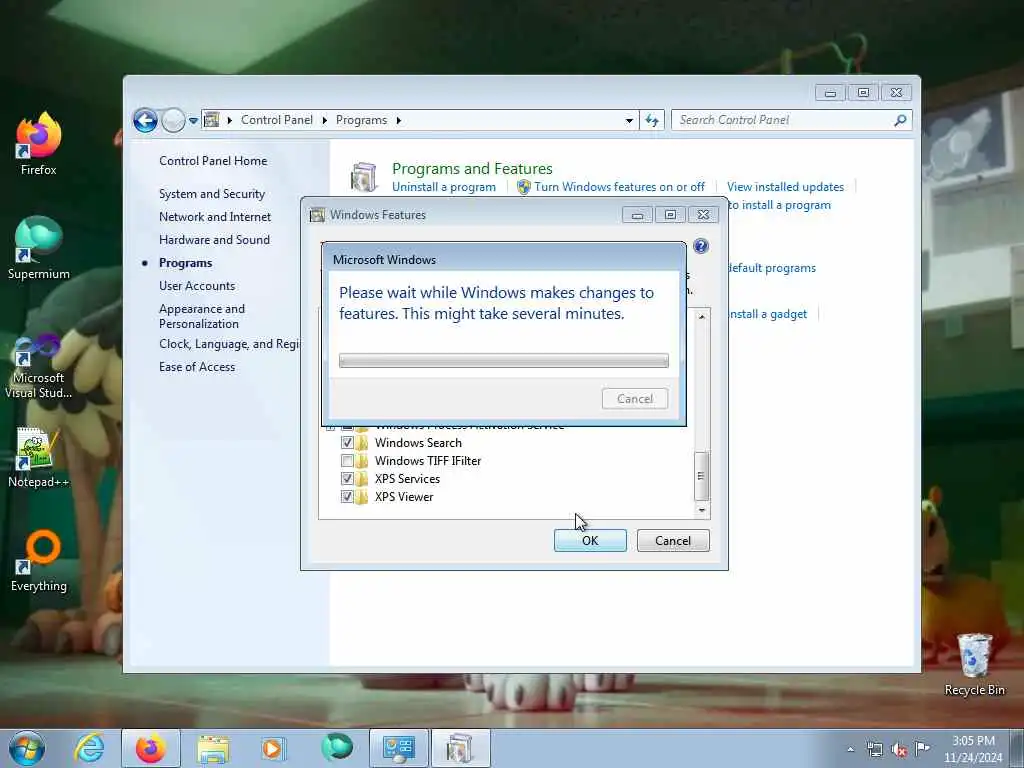This screenshot has width=1024, height=768.
Task: Click the taskbar clock showing 3:05 PM
Action: pyautogui.click(x=973, y=749)
